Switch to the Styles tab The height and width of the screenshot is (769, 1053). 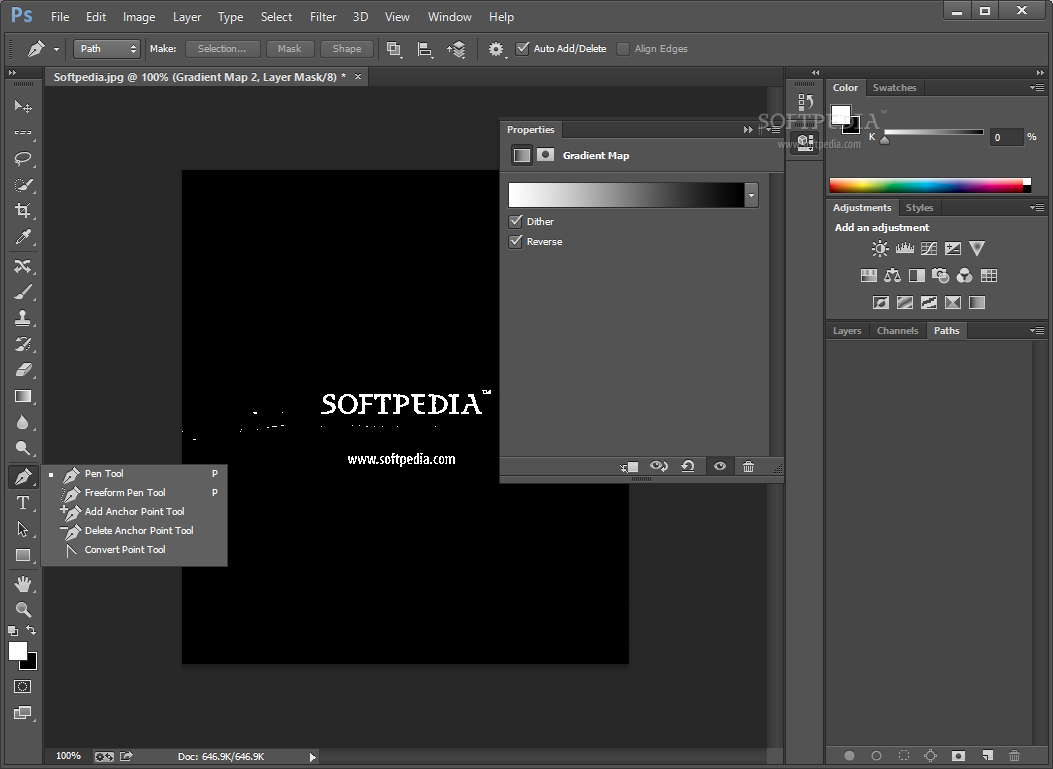919,208
